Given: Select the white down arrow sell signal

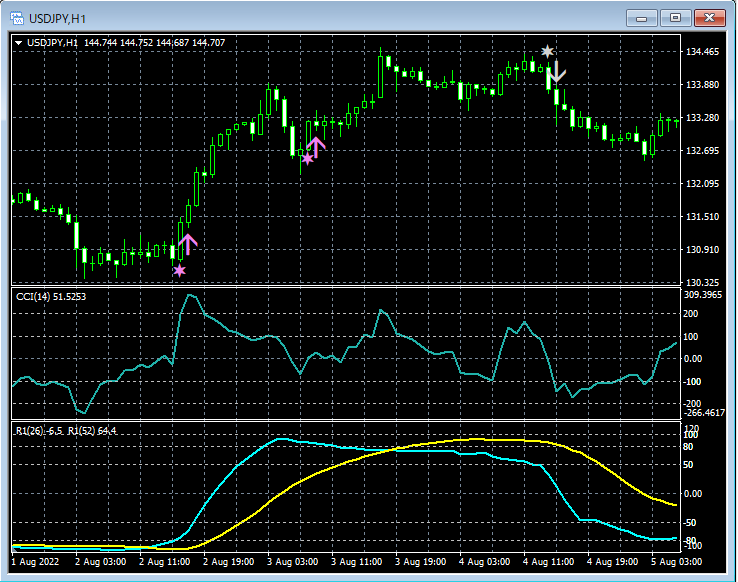Looking at the screenshot, I should point(557,72).
